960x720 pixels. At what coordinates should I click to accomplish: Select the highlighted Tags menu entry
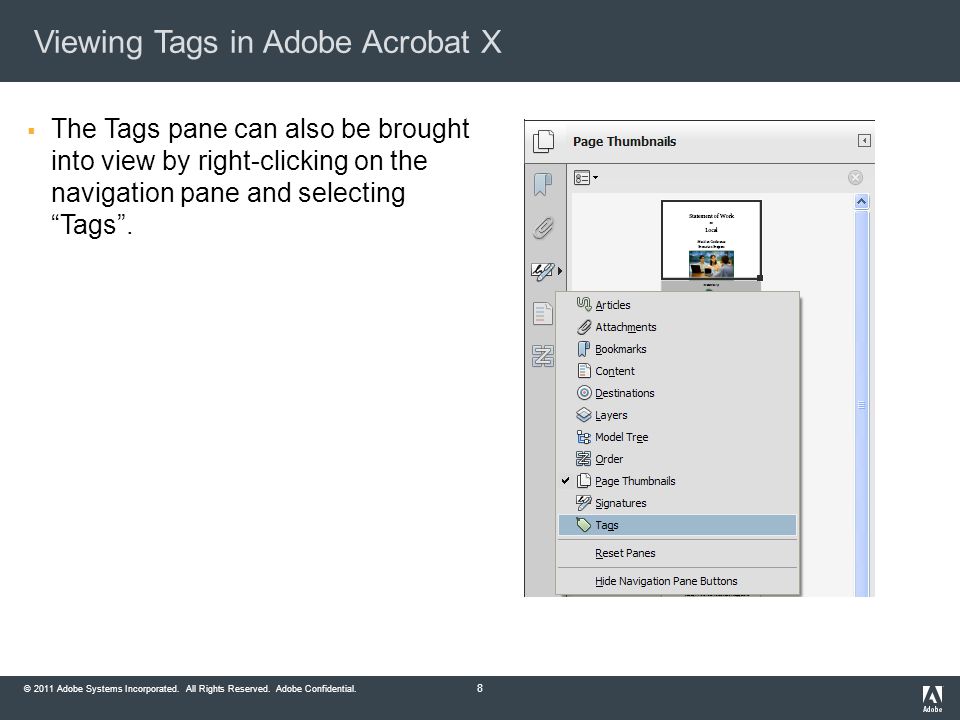(677, 525)
